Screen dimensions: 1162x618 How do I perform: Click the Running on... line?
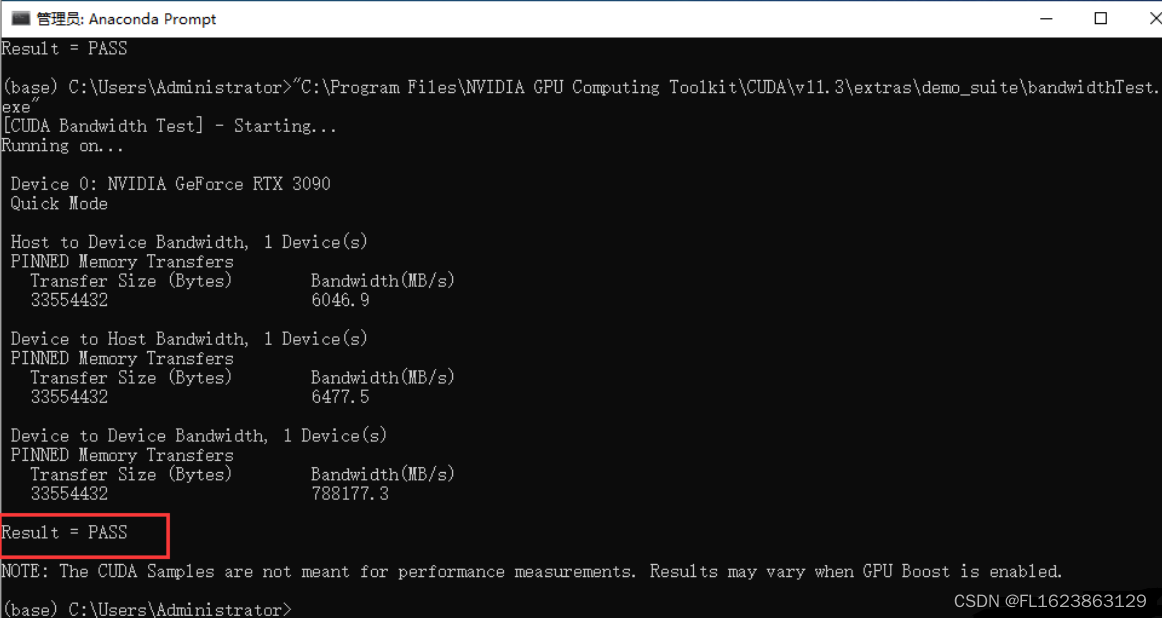coord(62,146)
